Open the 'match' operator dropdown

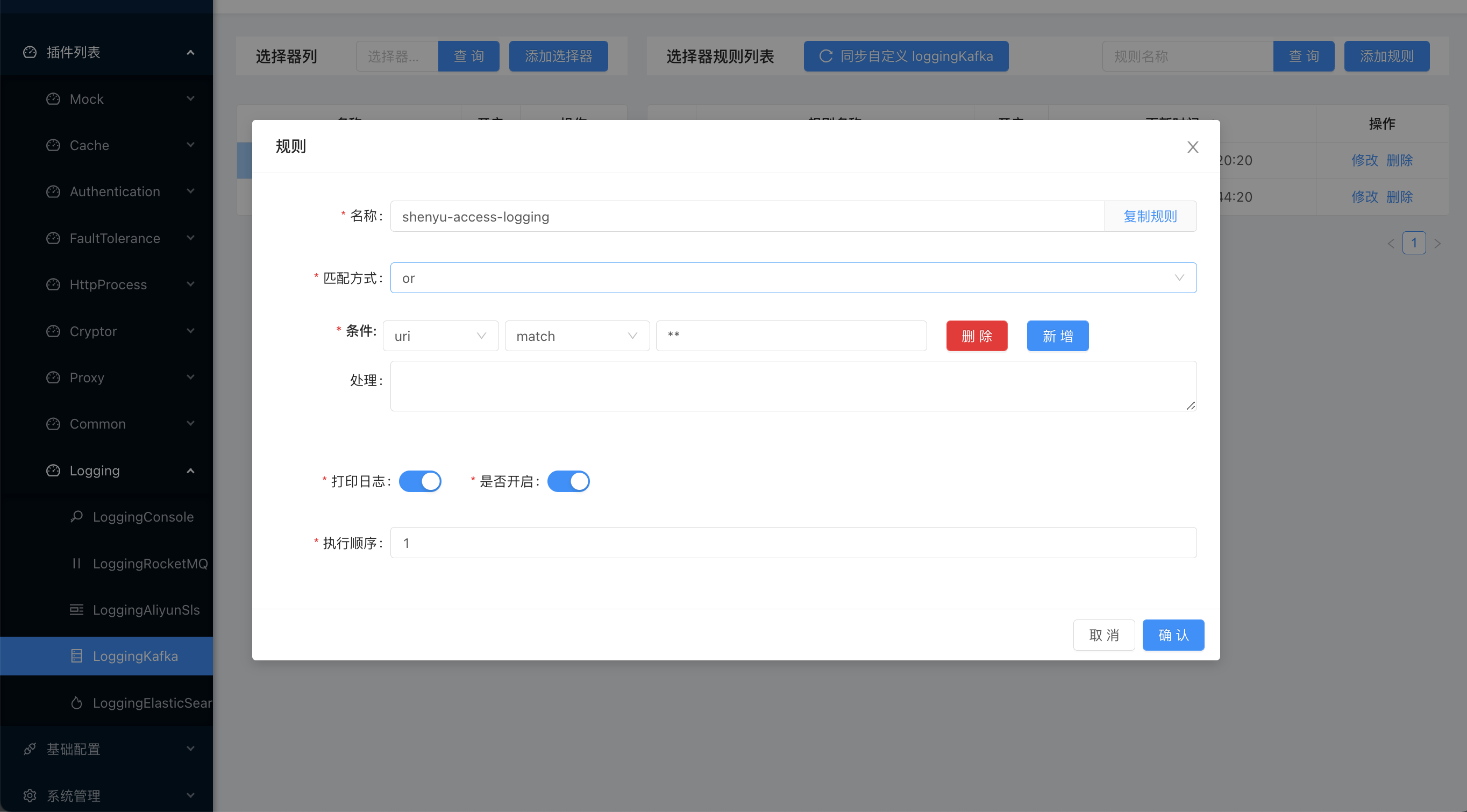(x=576, y=336)
